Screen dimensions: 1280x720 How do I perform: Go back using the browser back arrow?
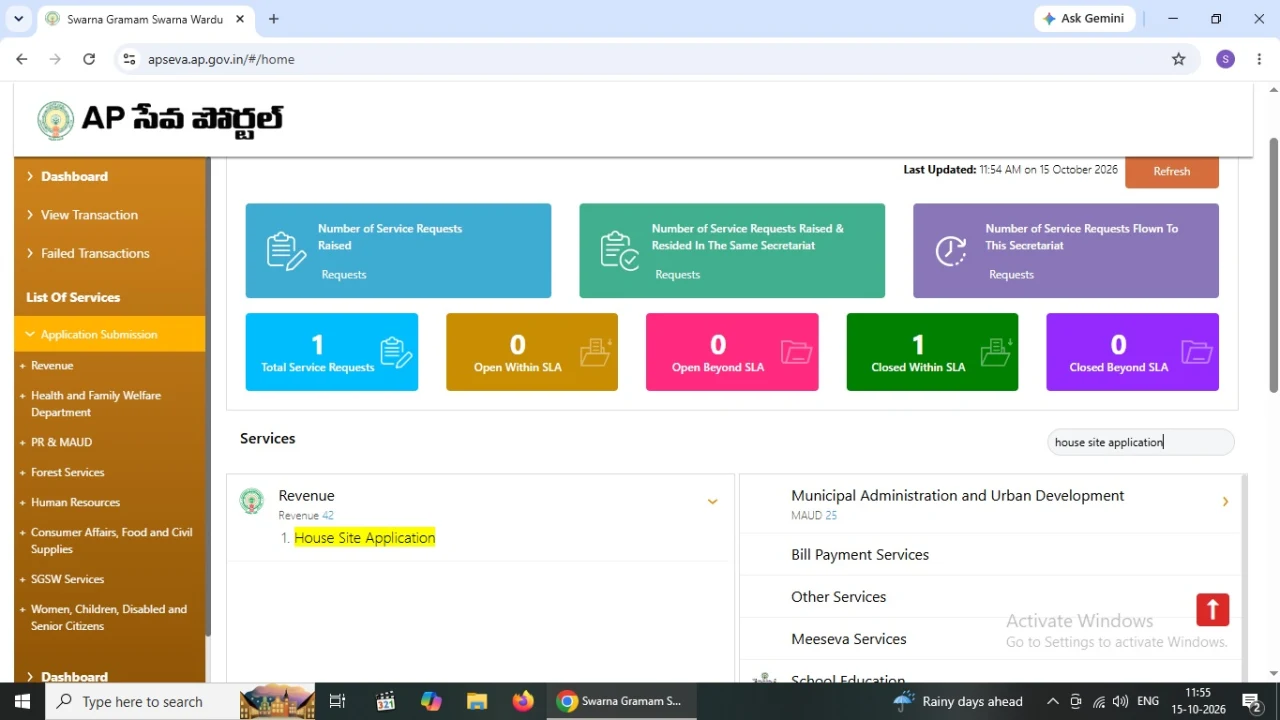tap(22, 59)
